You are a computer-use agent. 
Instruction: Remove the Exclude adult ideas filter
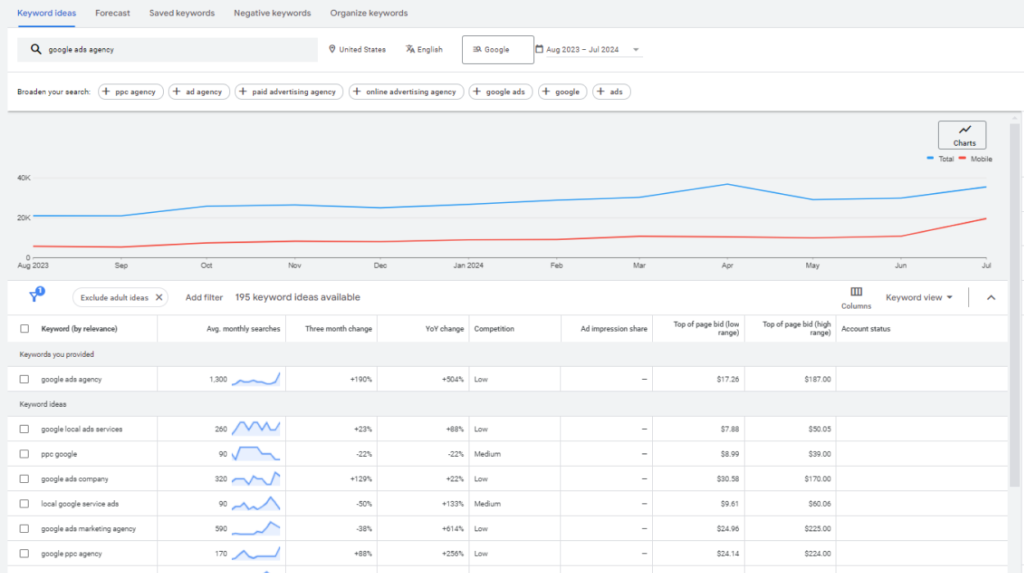click(x=159, y=297)
